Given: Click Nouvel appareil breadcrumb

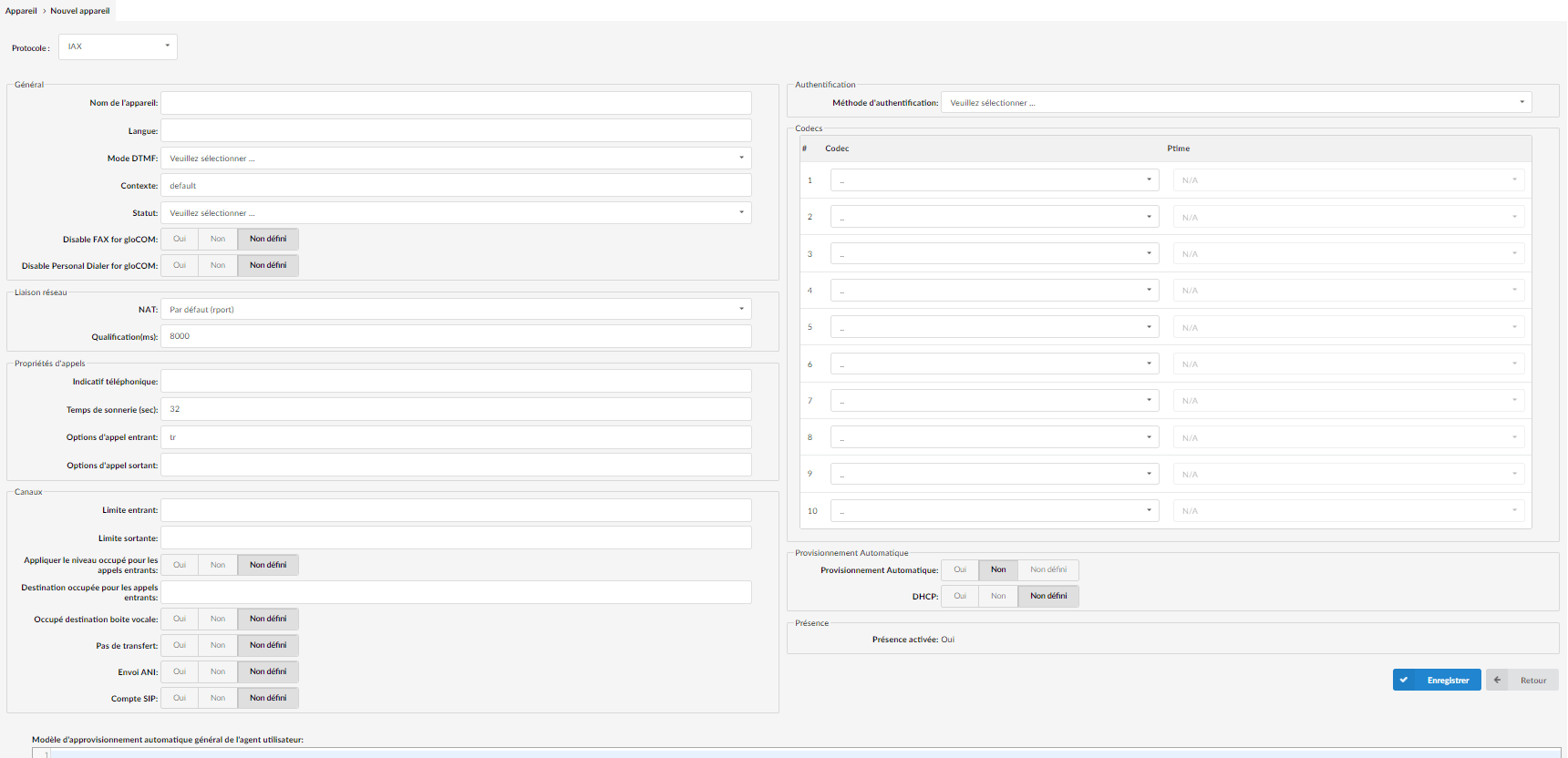Looking at the screenshot, I should pyautogui.click(x=80, y=11).
